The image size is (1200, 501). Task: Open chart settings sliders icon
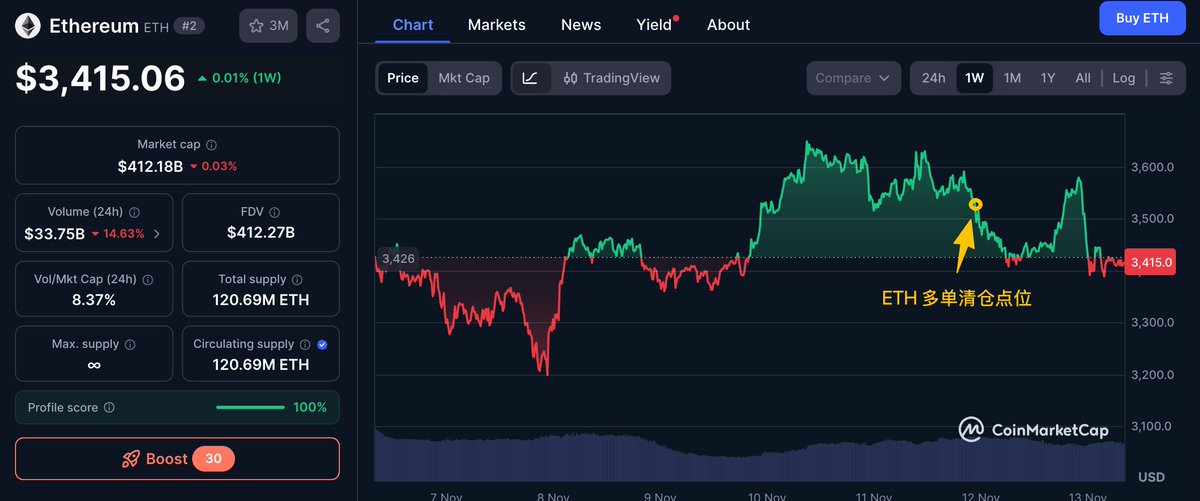[1166, 78]
